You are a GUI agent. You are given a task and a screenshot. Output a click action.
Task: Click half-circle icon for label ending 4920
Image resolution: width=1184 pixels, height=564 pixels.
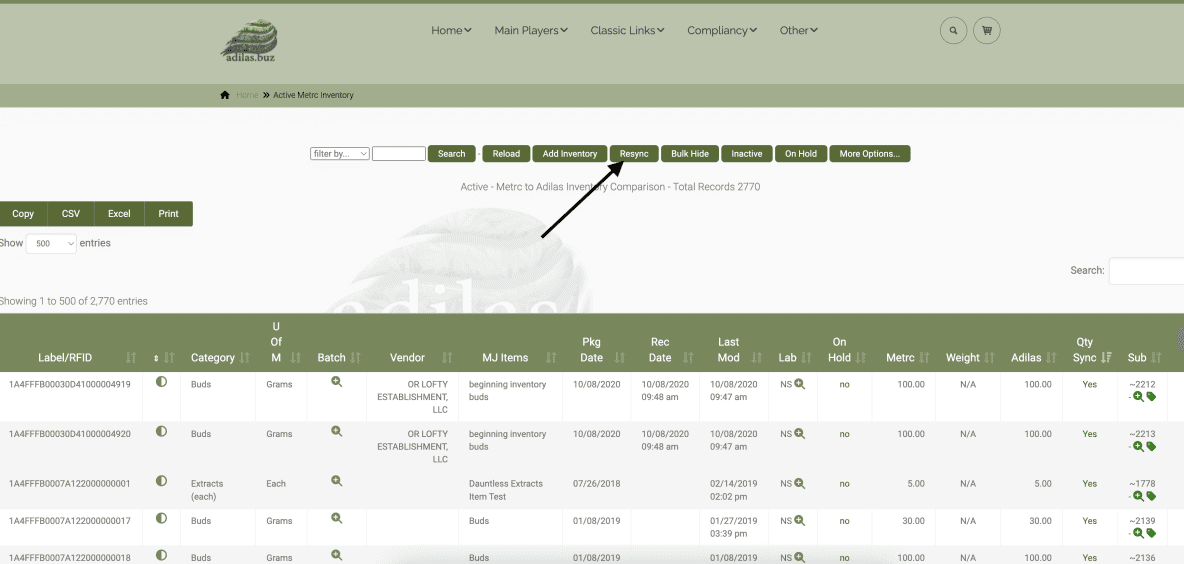(161, 432)
